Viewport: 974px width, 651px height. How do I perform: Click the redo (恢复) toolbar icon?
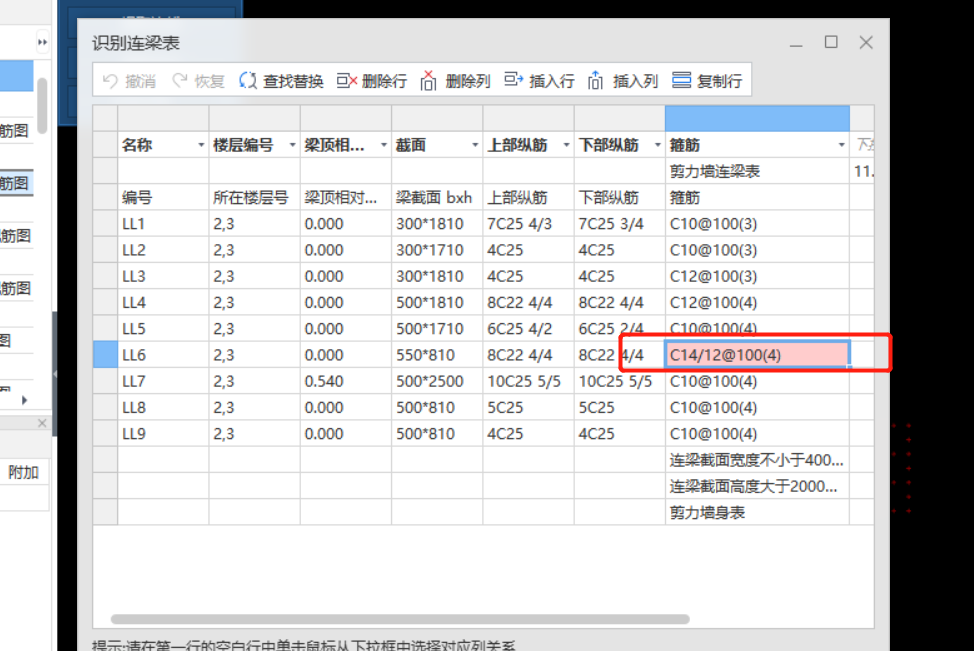coord(180,81)
